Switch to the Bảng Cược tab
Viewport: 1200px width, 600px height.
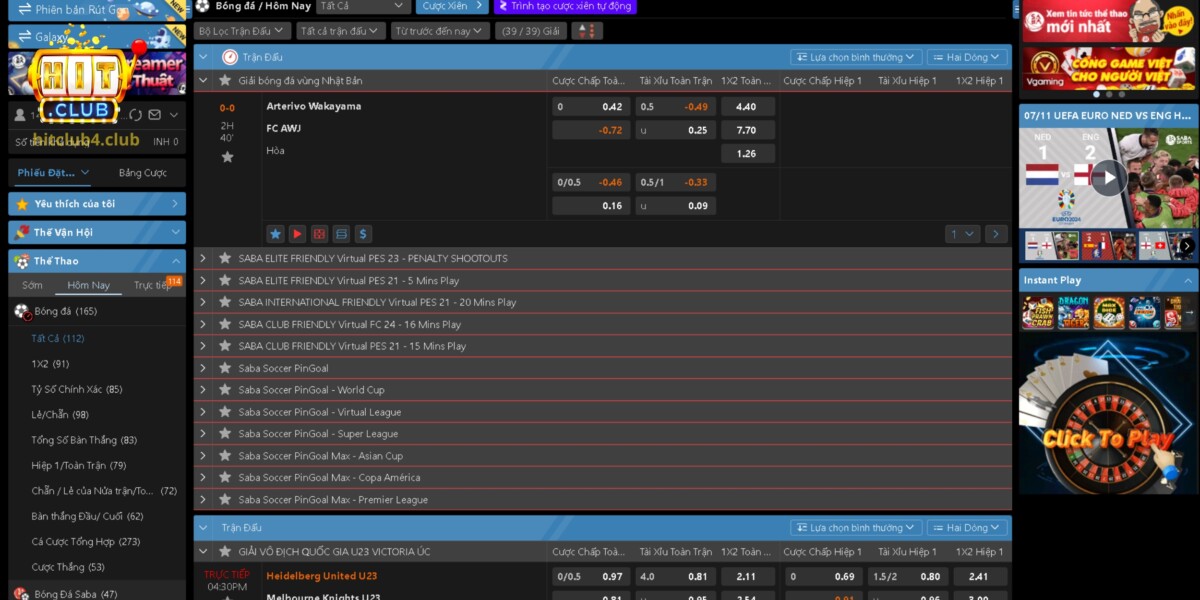click(x=143, y=173)
